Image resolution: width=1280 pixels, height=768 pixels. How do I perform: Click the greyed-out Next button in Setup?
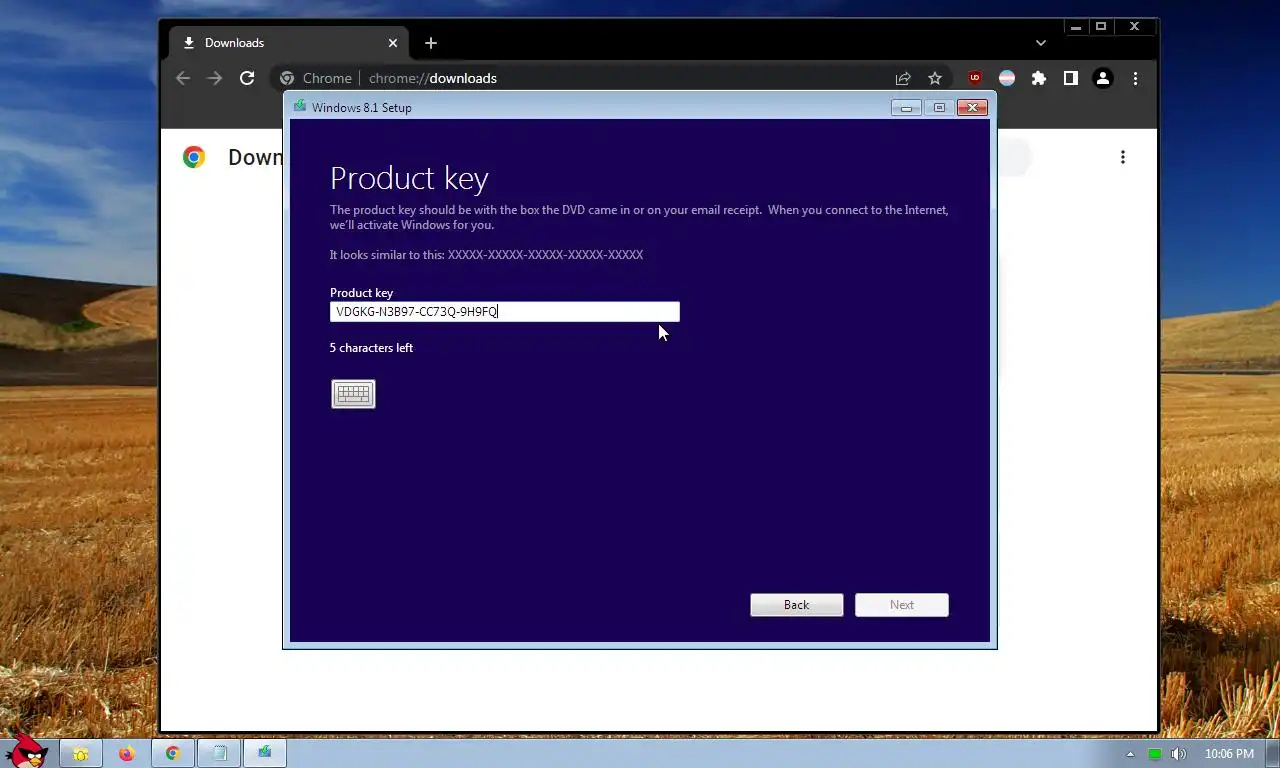[902, 605]
